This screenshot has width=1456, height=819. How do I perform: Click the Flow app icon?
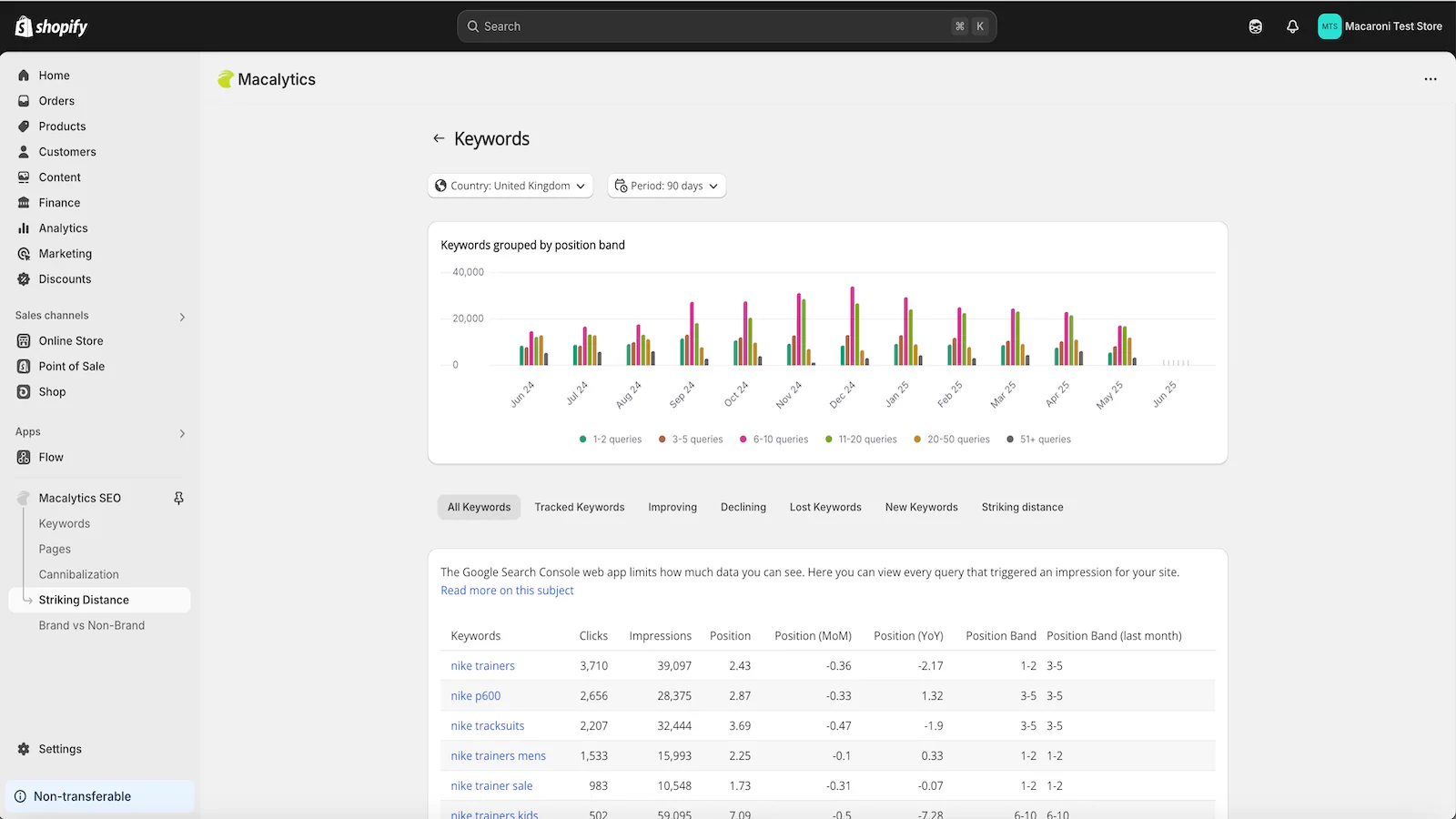pos(24,458)
